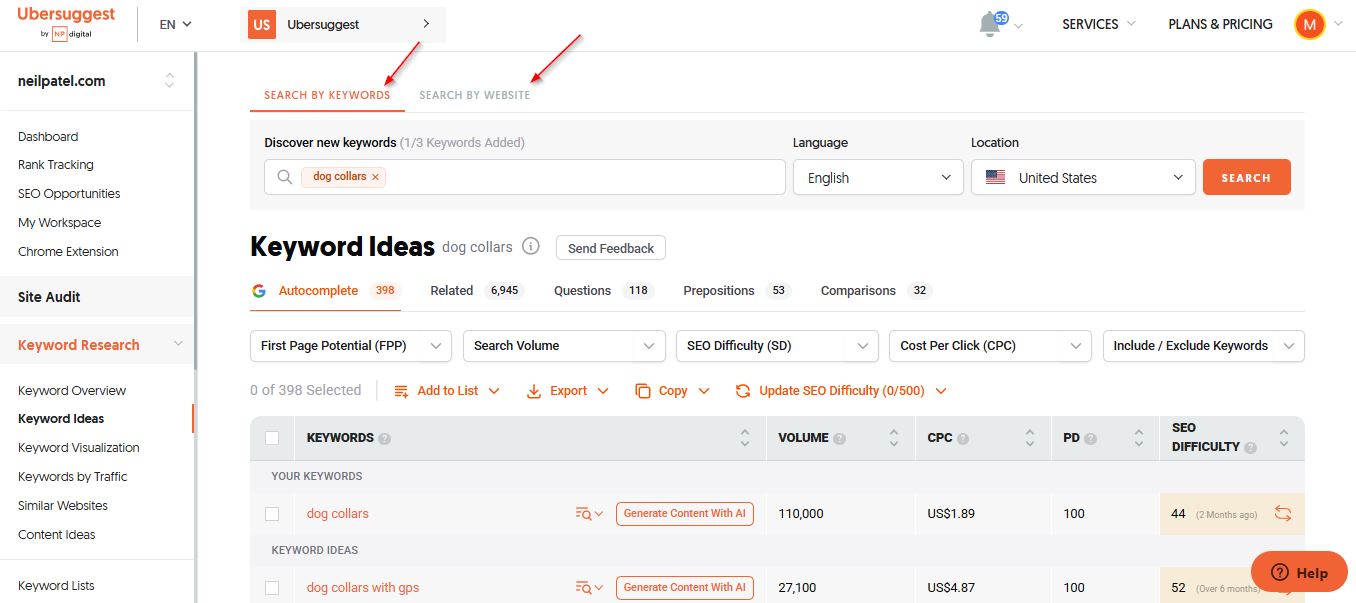Remove the dog collars keyword tag
1356x603 pixels.
(376, 177)
